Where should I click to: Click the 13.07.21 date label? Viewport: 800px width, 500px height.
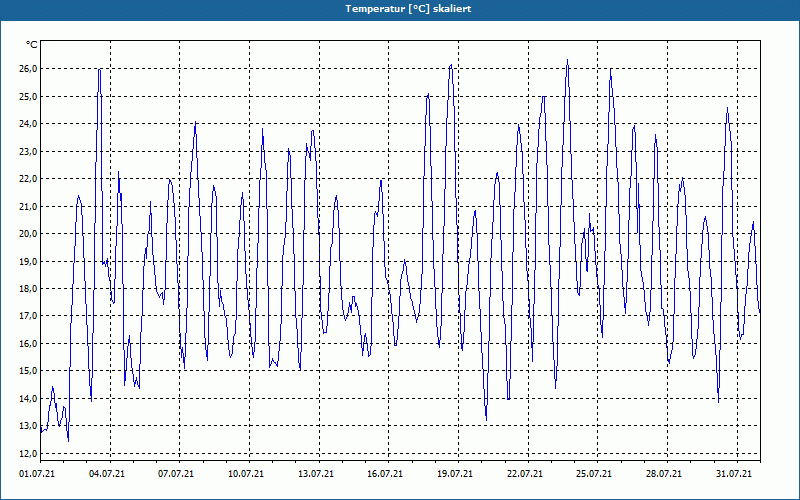tap(316, 474)
